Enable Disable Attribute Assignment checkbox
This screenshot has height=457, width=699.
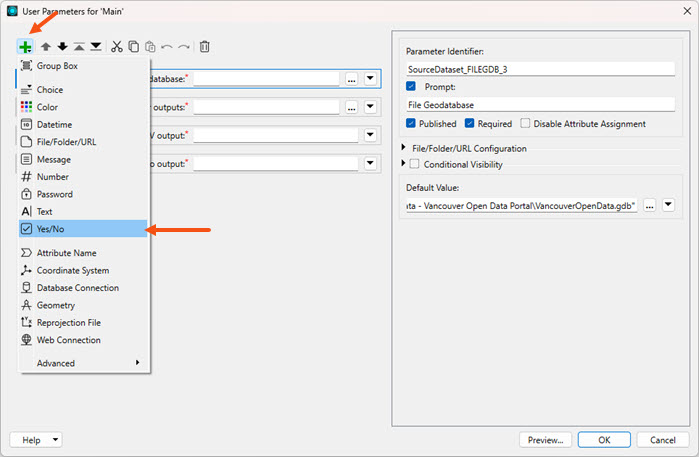click(x=525, y=123)
